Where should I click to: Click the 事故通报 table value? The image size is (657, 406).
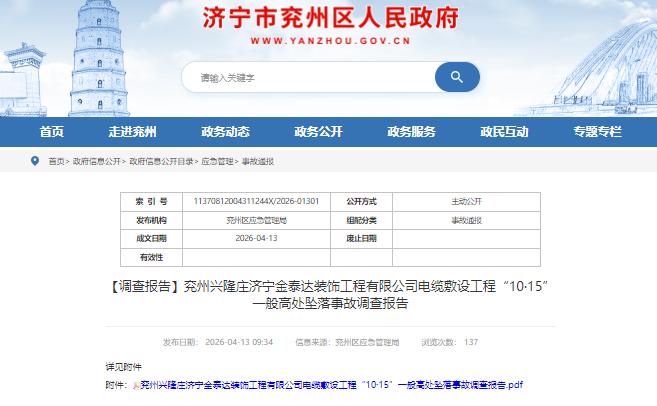pos(466,220)
